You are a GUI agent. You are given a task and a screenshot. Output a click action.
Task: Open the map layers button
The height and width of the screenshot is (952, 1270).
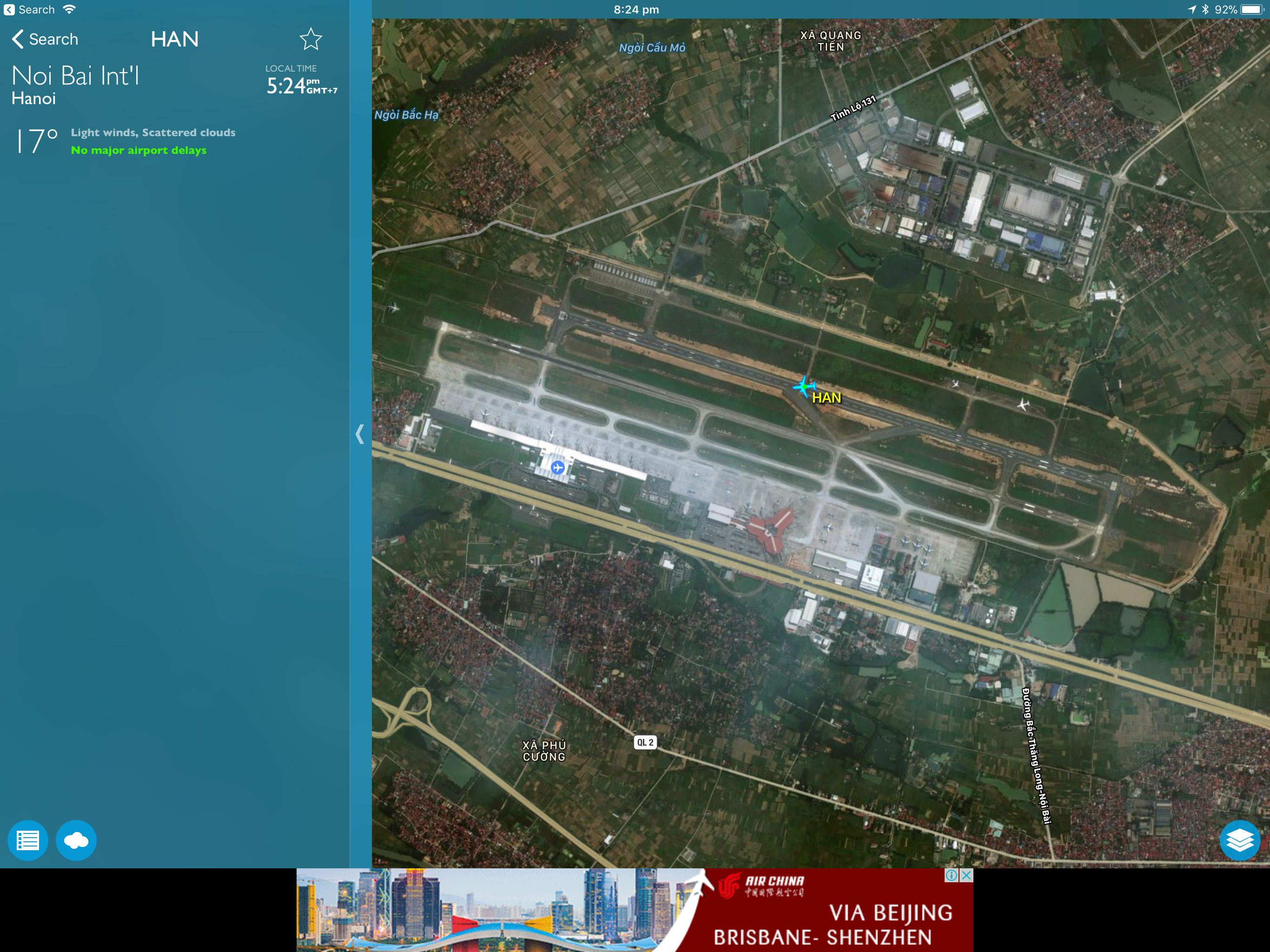[1240, 840]
